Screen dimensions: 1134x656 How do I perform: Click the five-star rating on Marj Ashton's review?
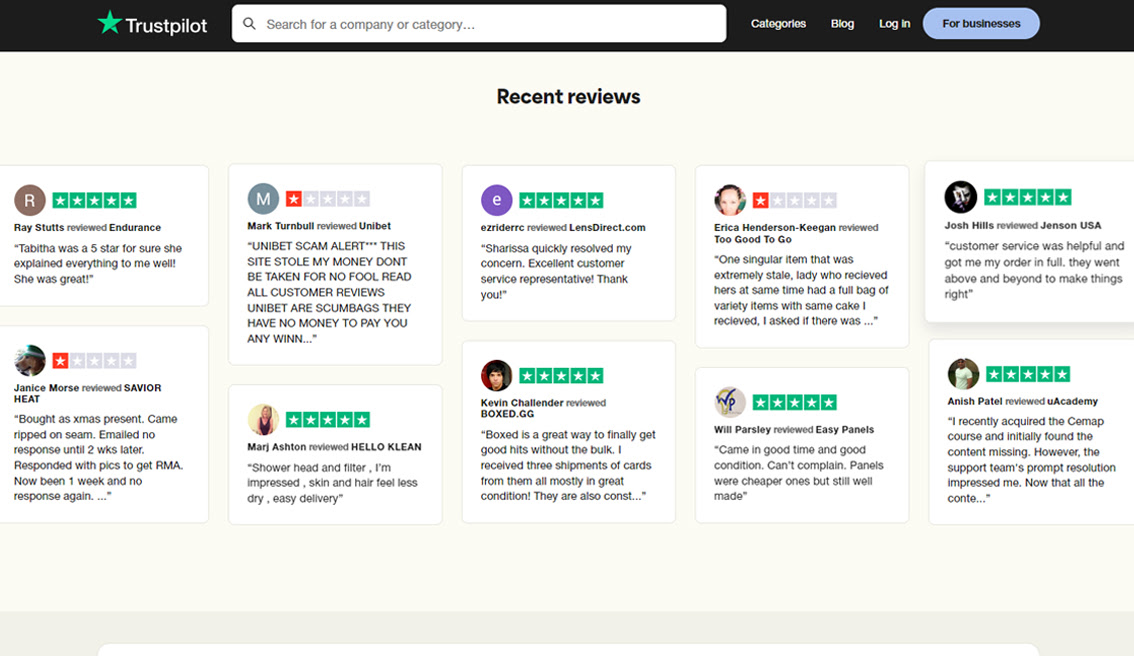(x=328, y=419)
